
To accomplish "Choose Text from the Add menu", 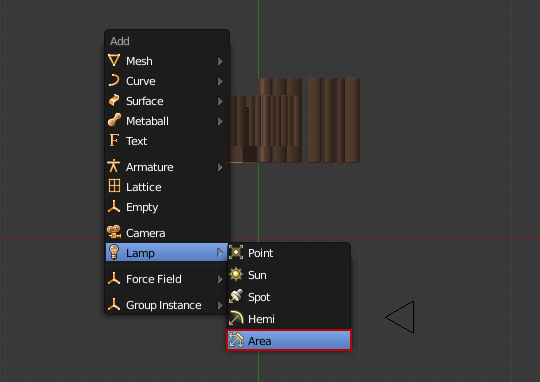I will [x=167, y=141].
